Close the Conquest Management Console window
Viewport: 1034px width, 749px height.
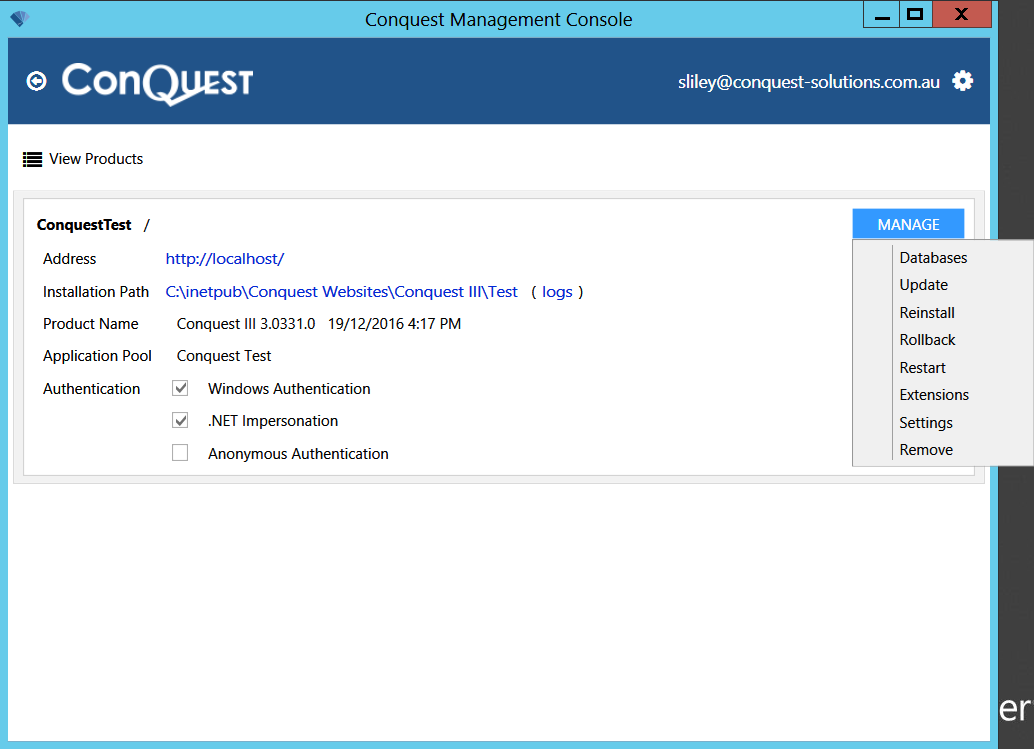(961, 15)
